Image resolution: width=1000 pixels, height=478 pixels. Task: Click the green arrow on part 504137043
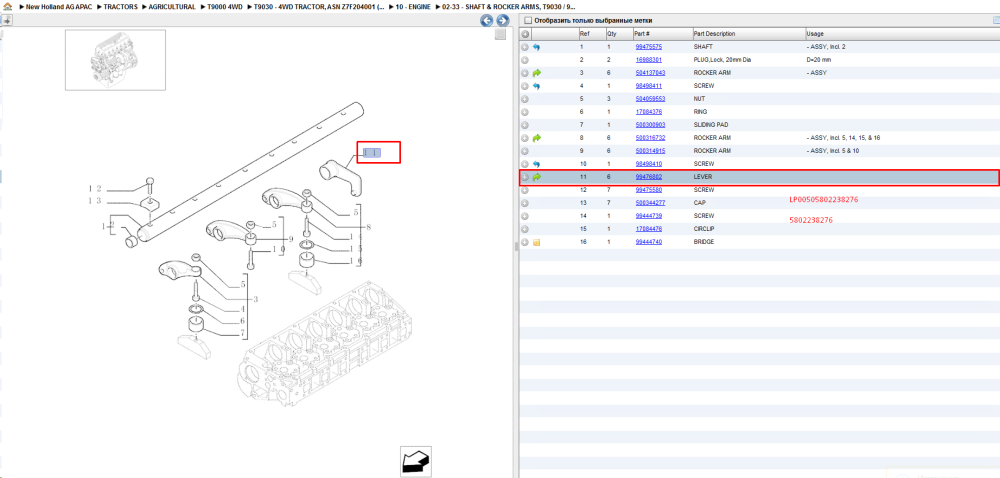(536, 73)
